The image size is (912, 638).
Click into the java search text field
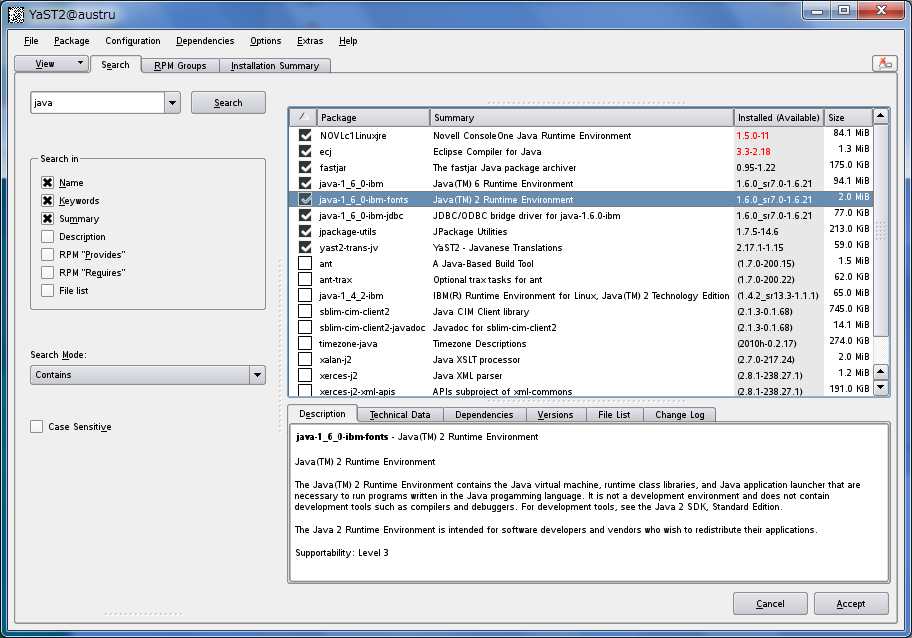coord(98,103)
